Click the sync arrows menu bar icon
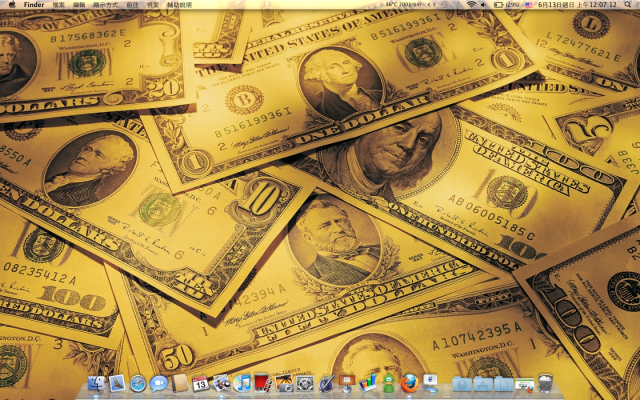The width and height of the screenshot is (640, 400). [x=431, y=4]
